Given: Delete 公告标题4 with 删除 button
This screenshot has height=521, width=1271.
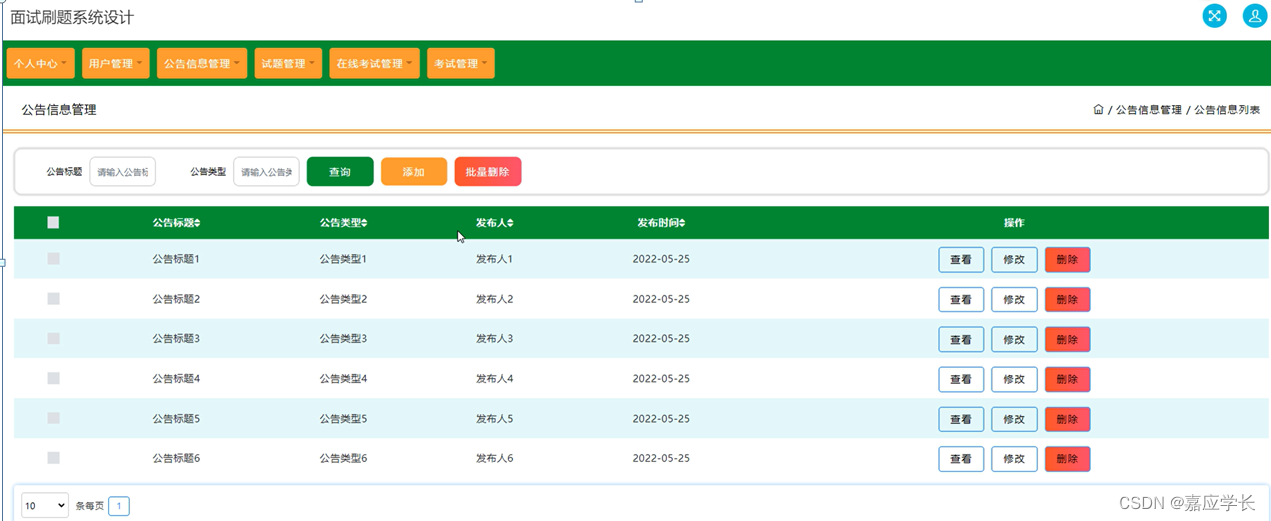Looking at the screenshot, I should tap(1067, 379).
